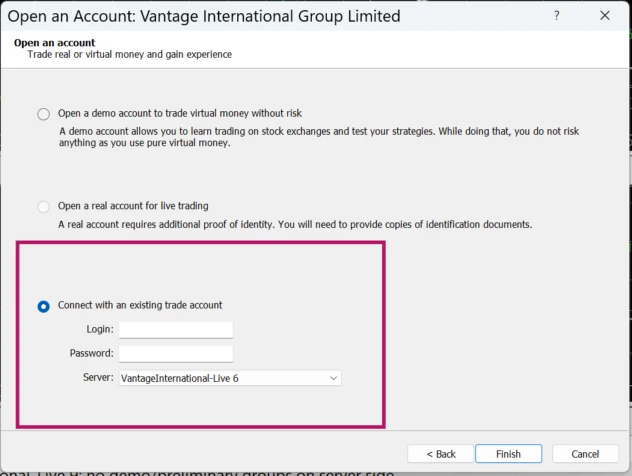Click the Login input field
Viewport: 632px width, 476px height.
click(x=176, y=330)
